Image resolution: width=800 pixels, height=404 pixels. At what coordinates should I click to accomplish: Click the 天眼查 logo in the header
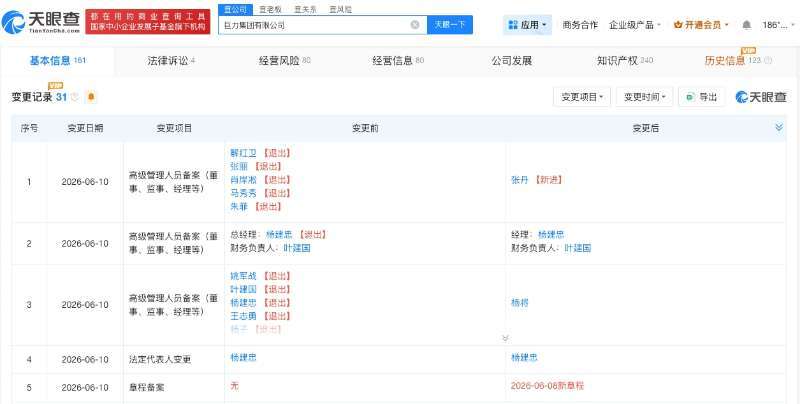pos(41,22)
